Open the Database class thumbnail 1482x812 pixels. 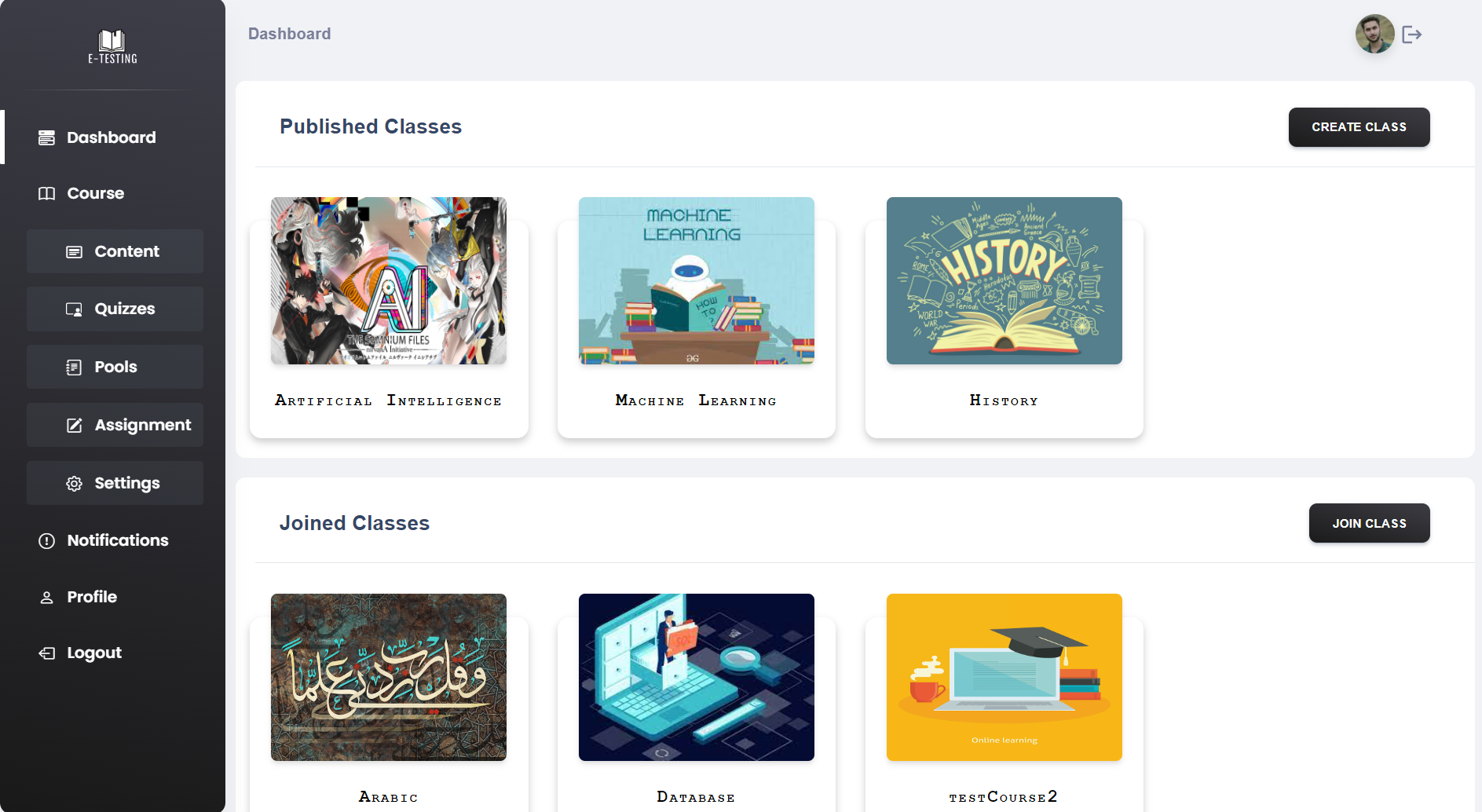pyautogui.click(x=696, y=677)
